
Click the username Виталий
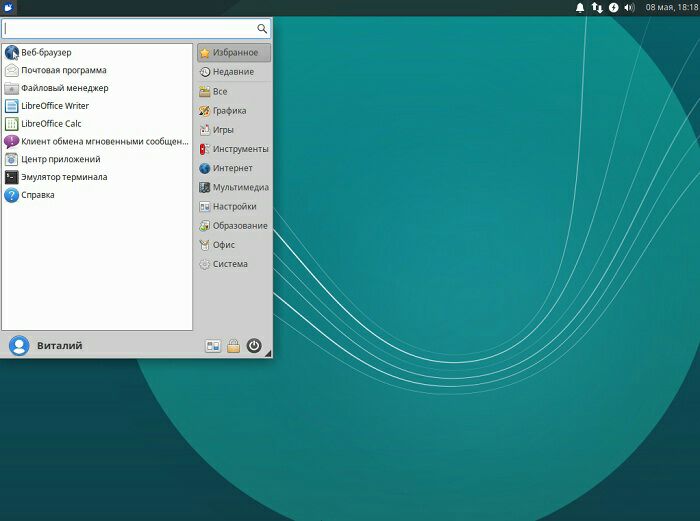59,346
